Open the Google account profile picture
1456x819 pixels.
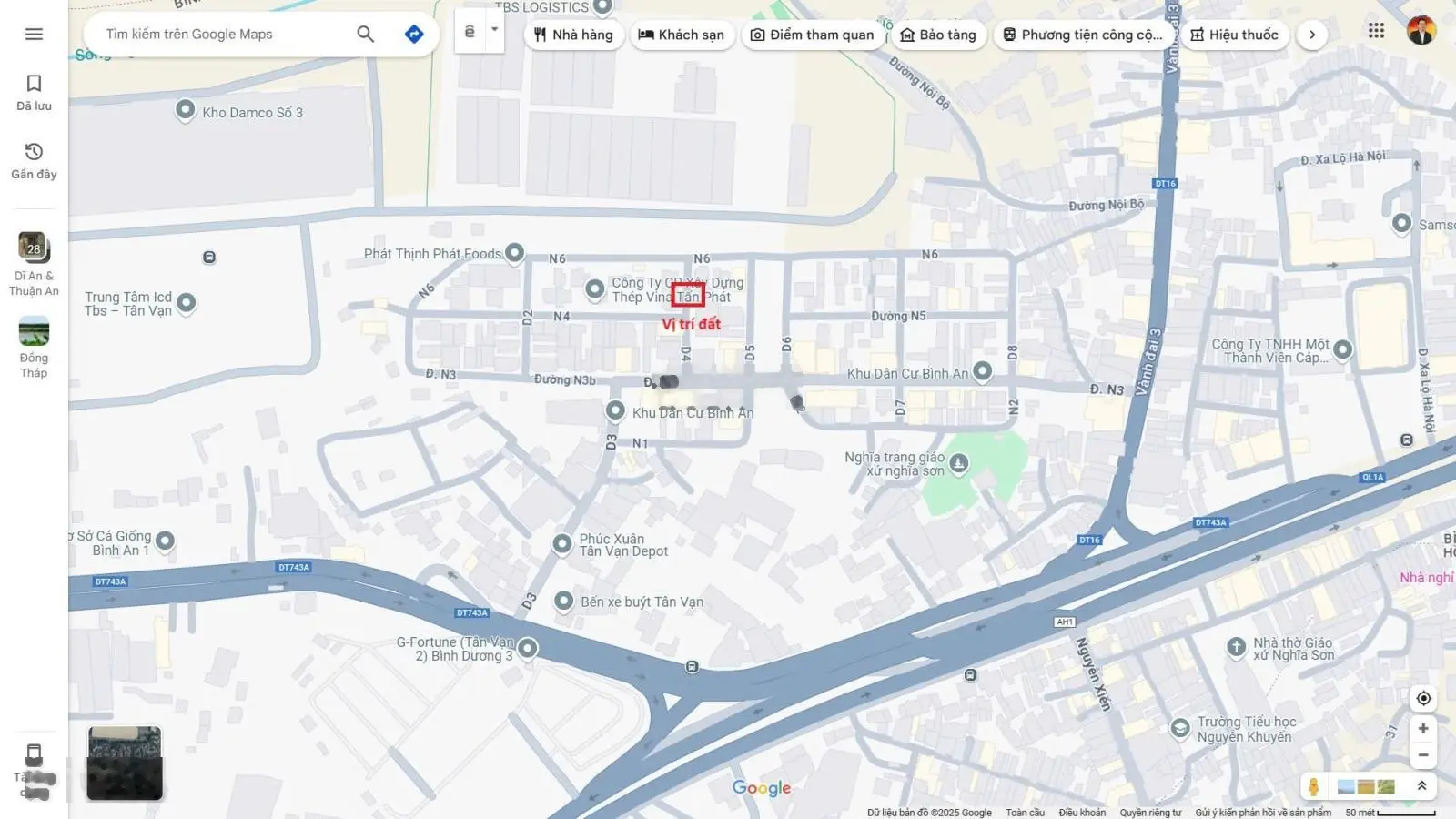pyautogui.click(x=1421, y=31)
